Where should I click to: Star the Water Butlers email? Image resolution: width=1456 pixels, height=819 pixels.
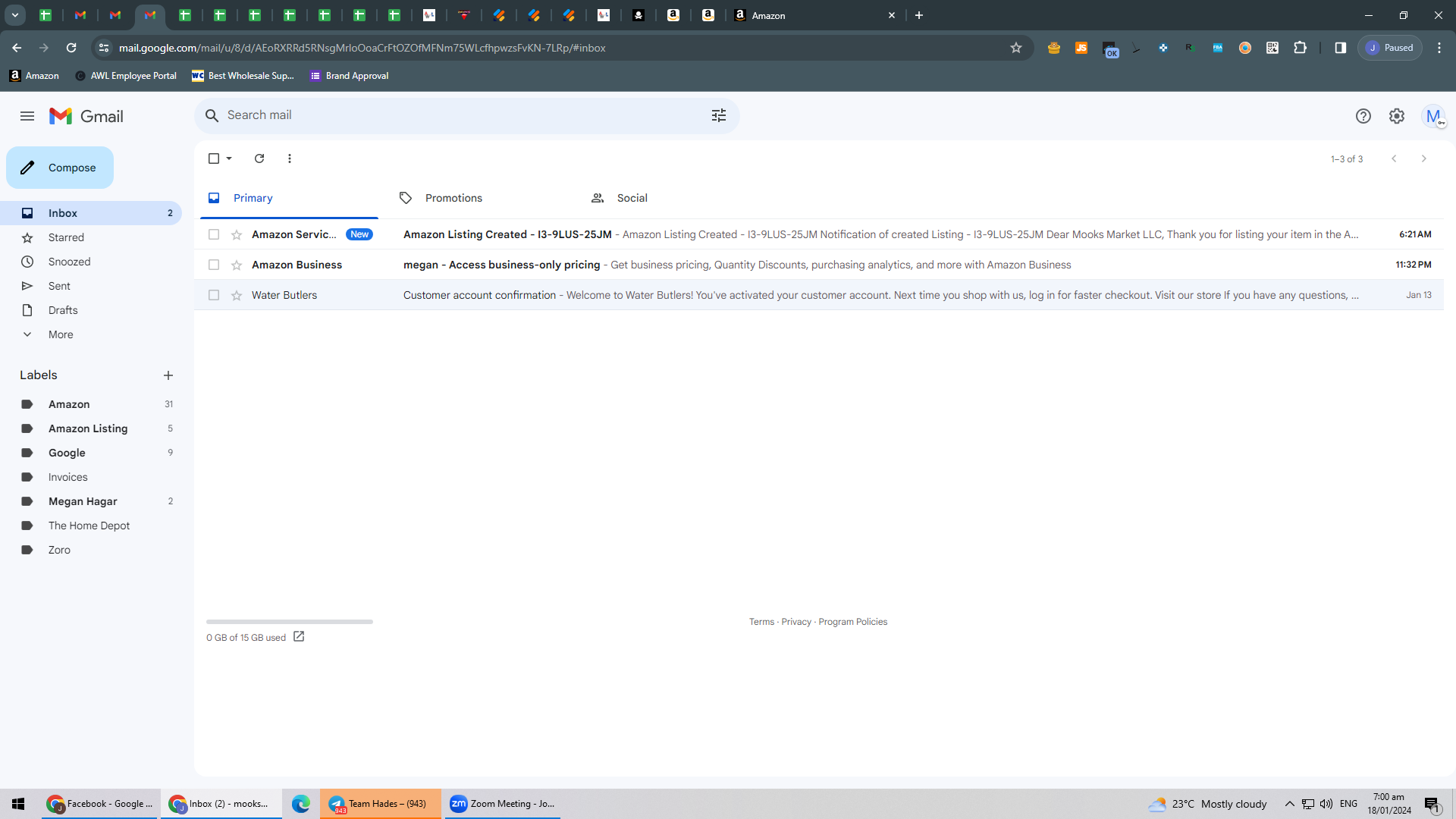[237, 295]
